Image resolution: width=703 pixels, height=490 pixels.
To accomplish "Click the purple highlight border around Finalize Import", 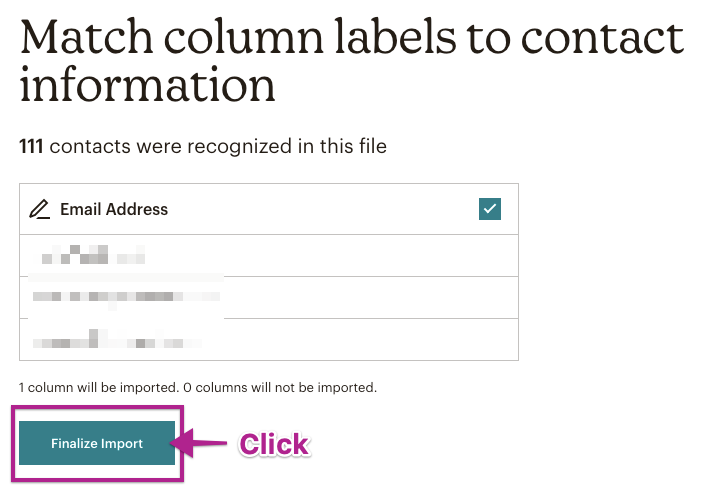I will click(97, 408).
